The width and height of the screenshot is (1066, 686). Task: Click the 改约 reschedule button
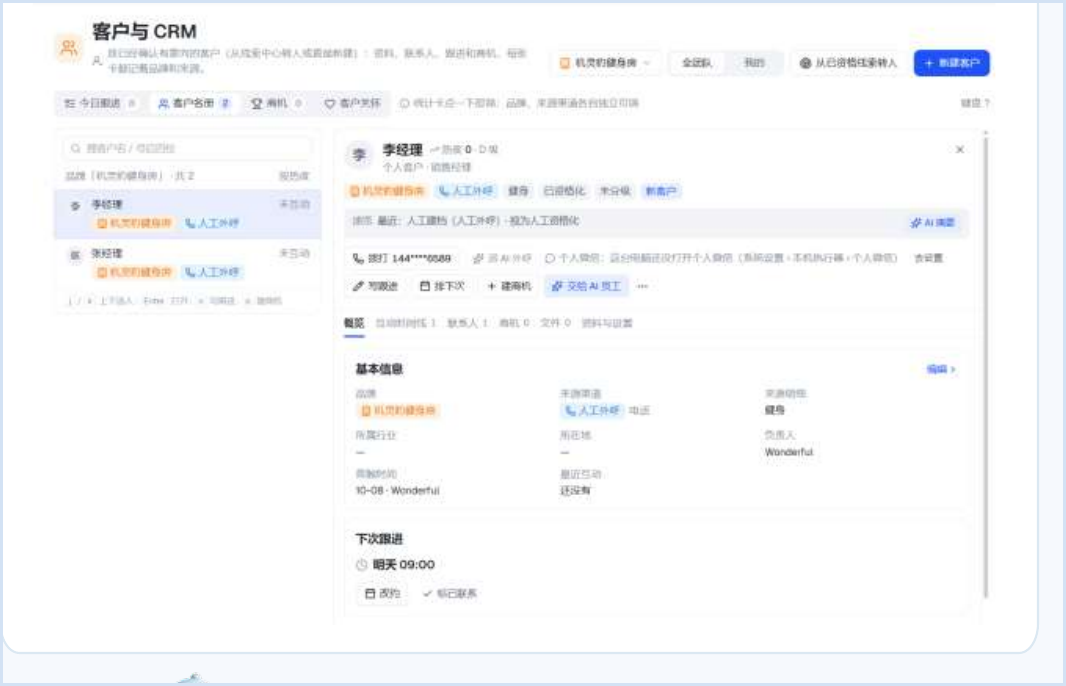pos(382,594)
